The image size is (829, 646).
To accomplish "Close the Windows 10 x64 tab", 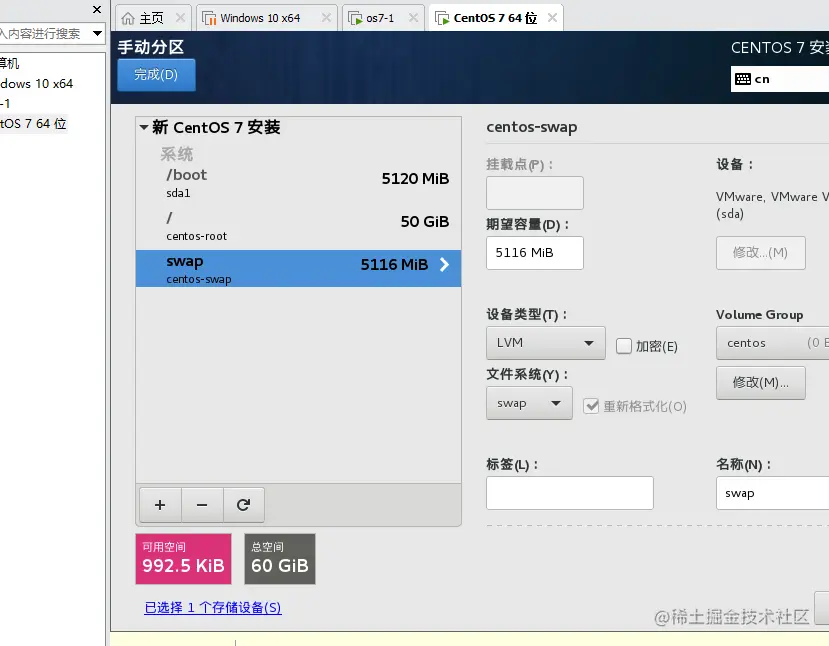I will click(x=326, y=18).
